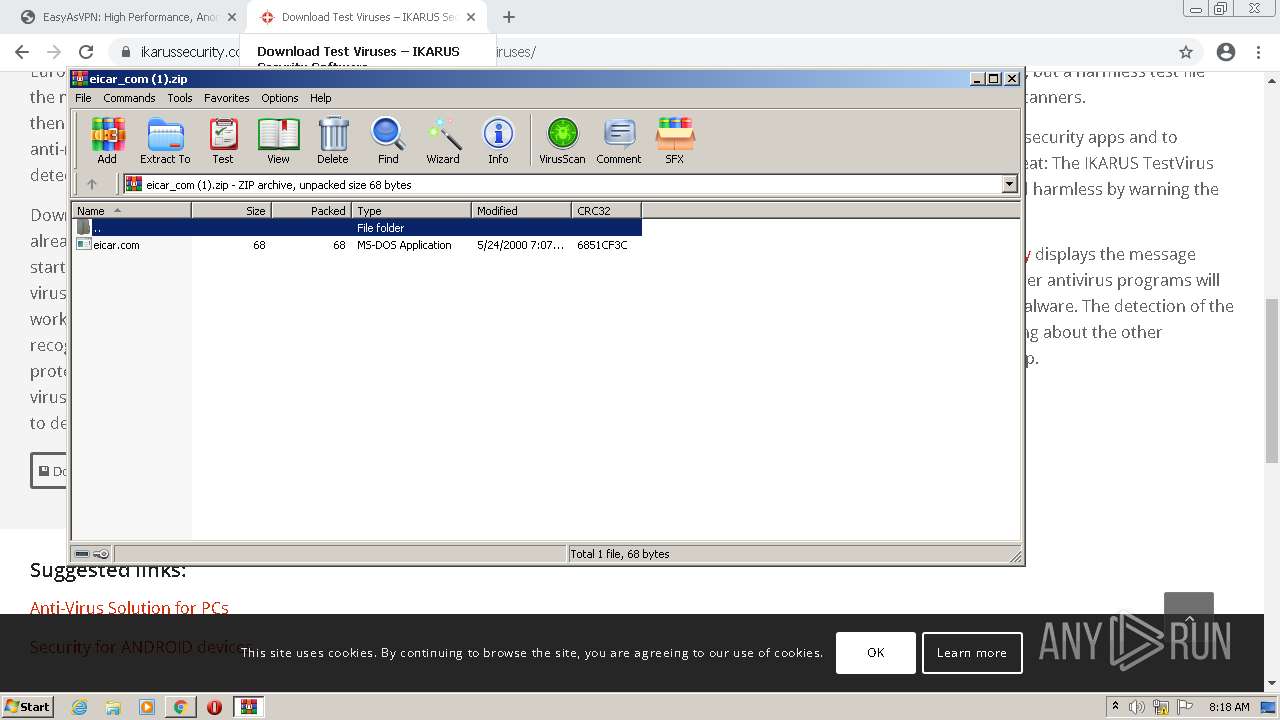Open the Tools menu
The height and width of the screenshot is (720, 1280).
[180, 98]
